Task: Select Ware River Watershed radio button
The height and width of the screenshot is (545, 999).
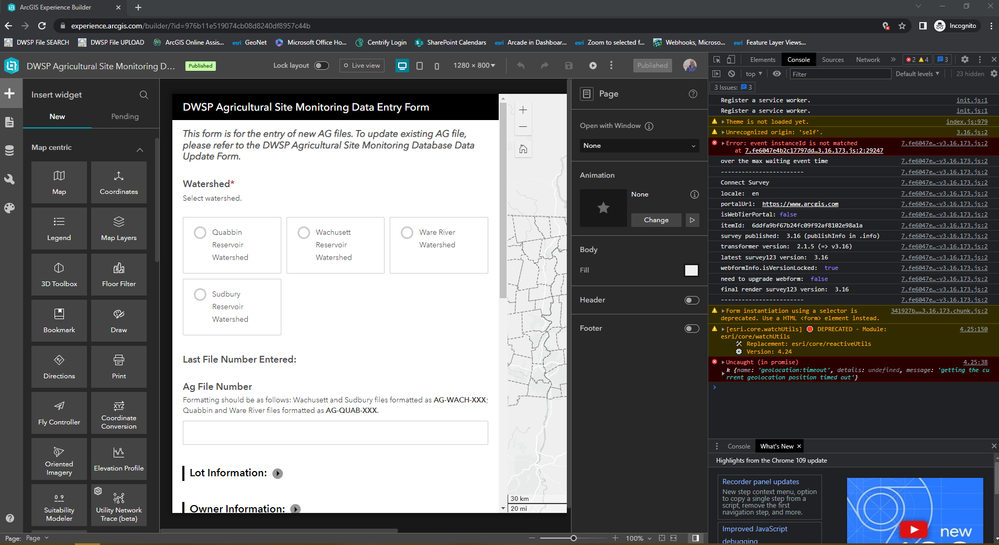Action: (407, 233)
